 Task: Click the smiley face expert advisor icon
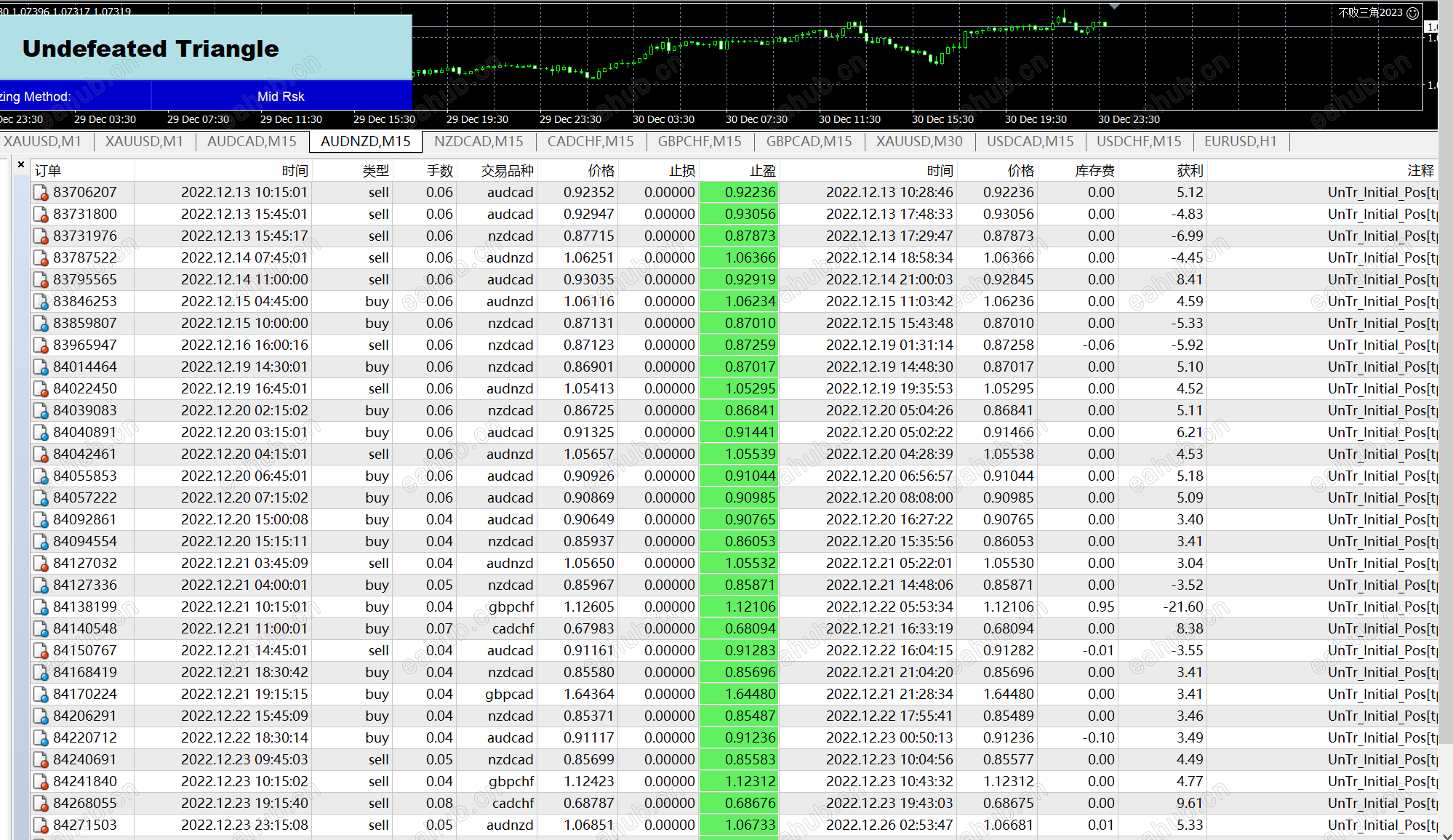pos(1413,13)
